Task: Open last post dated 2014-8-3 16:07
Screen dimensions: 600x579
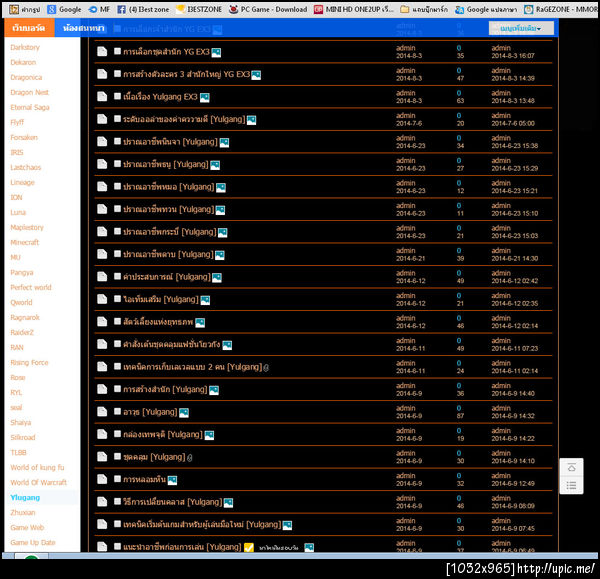Action: click(513, 56)
